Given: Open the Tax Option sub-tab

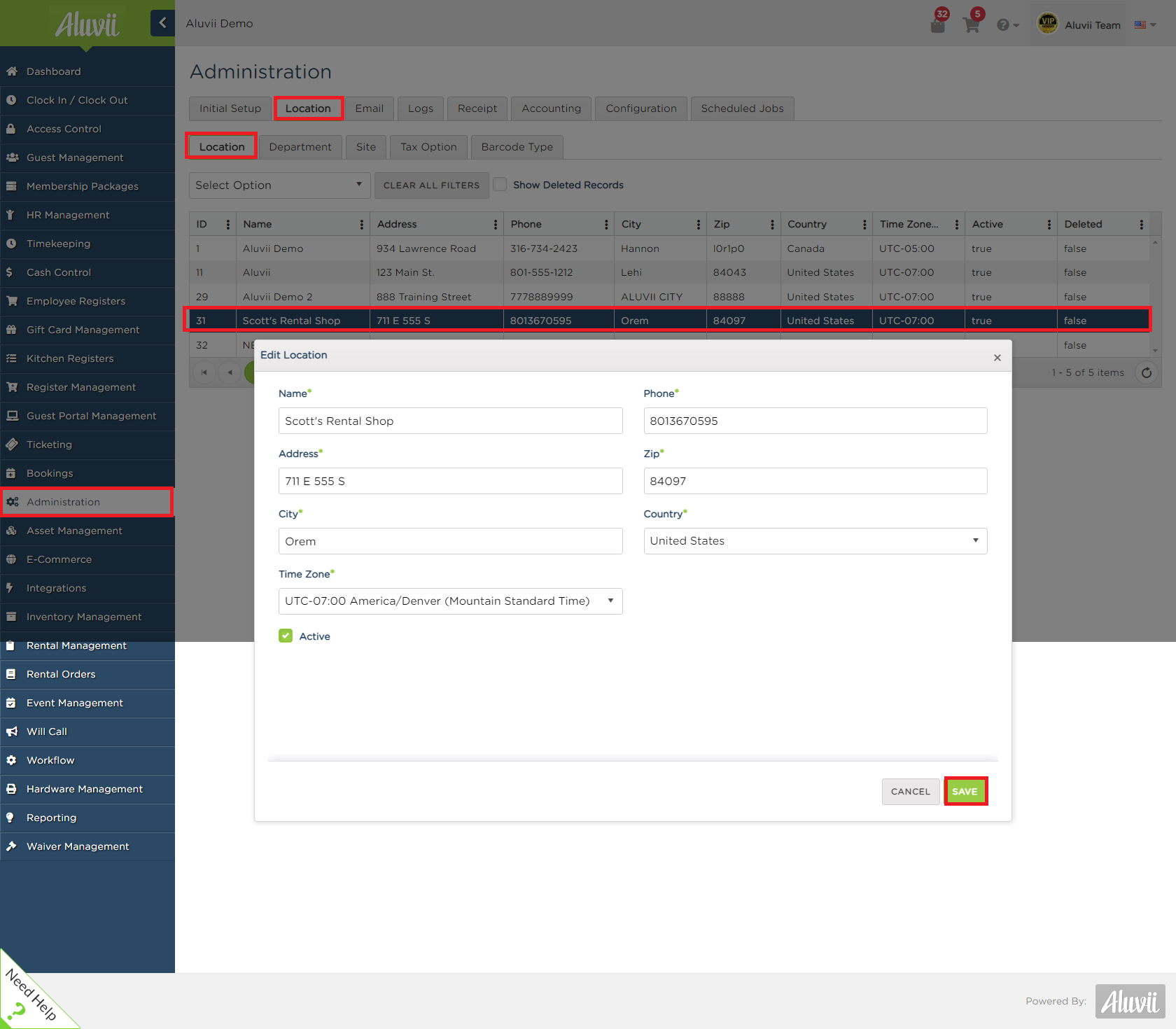Looking at the screenshot, I should (428, 147).
